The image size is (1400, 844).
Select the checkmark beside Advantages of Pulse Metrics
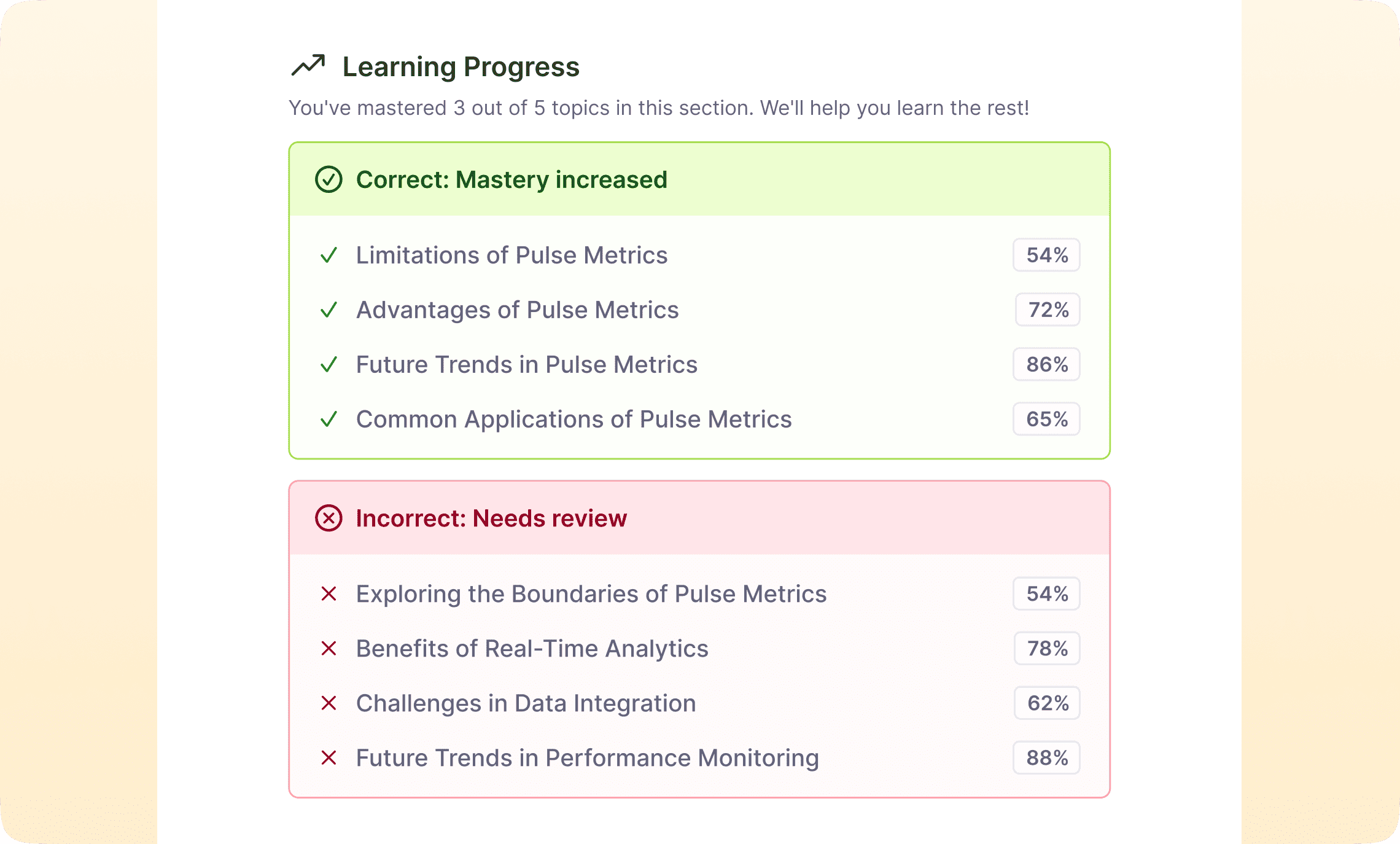tap(329, 310)
